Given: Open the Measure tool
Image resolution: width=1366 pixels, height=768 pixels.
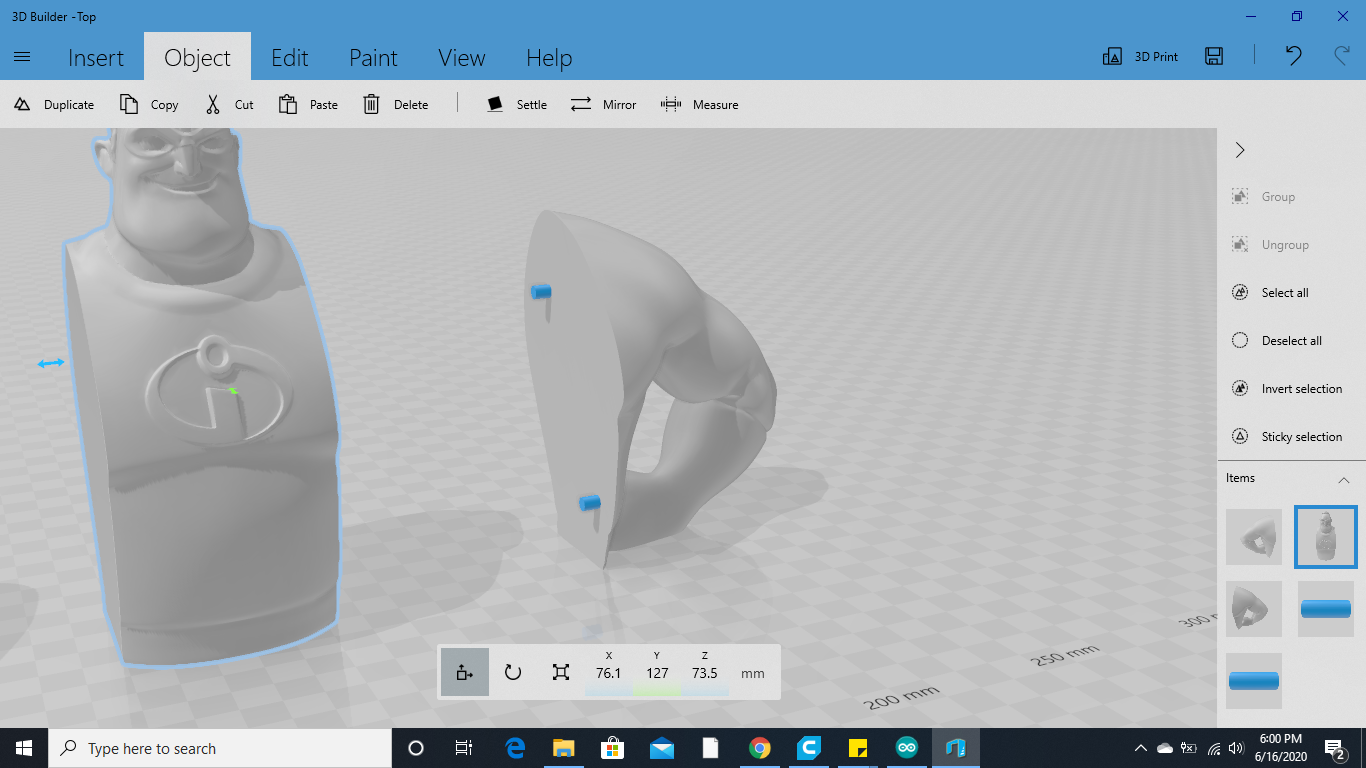Looking at the screenshot, I should [700, 104].
